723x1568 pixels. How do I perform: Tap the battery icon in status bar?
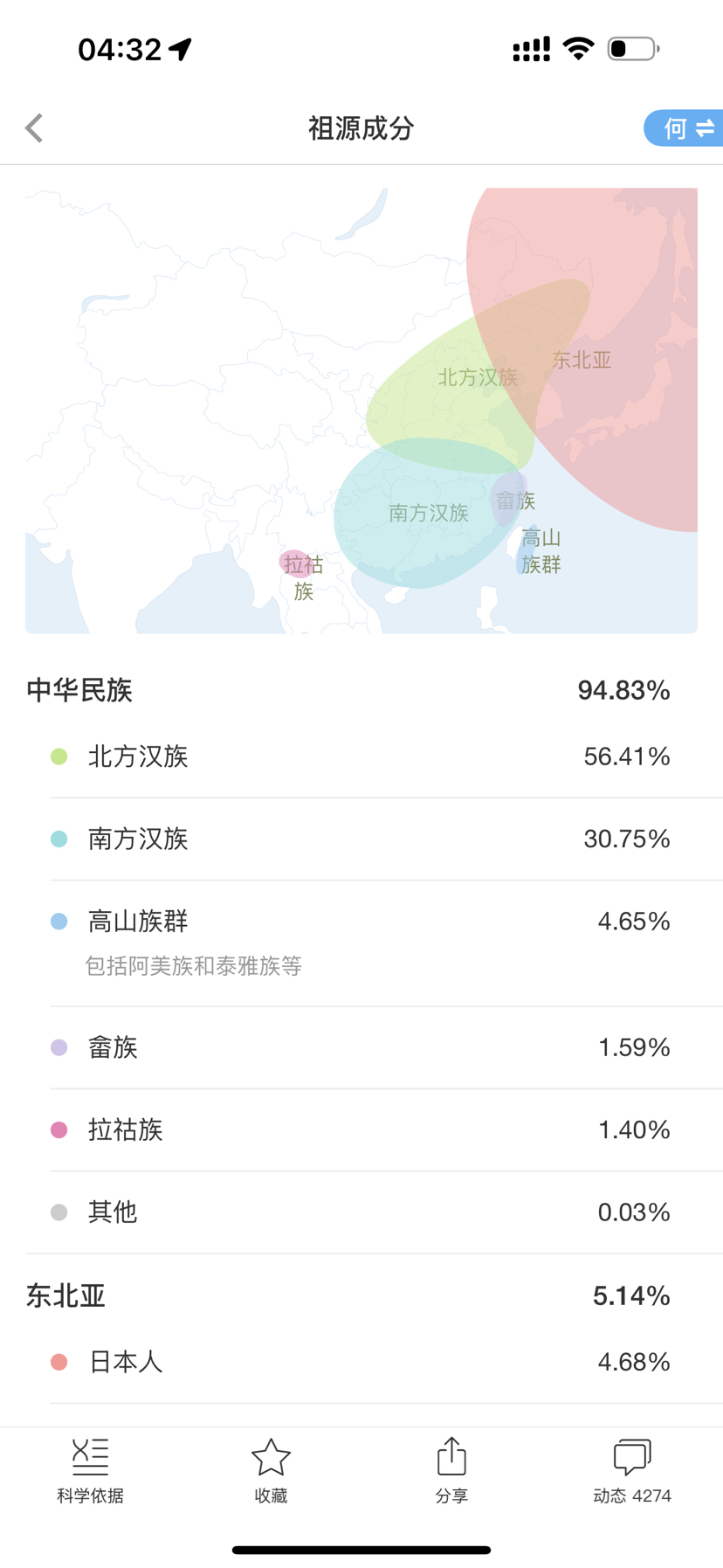634,49
